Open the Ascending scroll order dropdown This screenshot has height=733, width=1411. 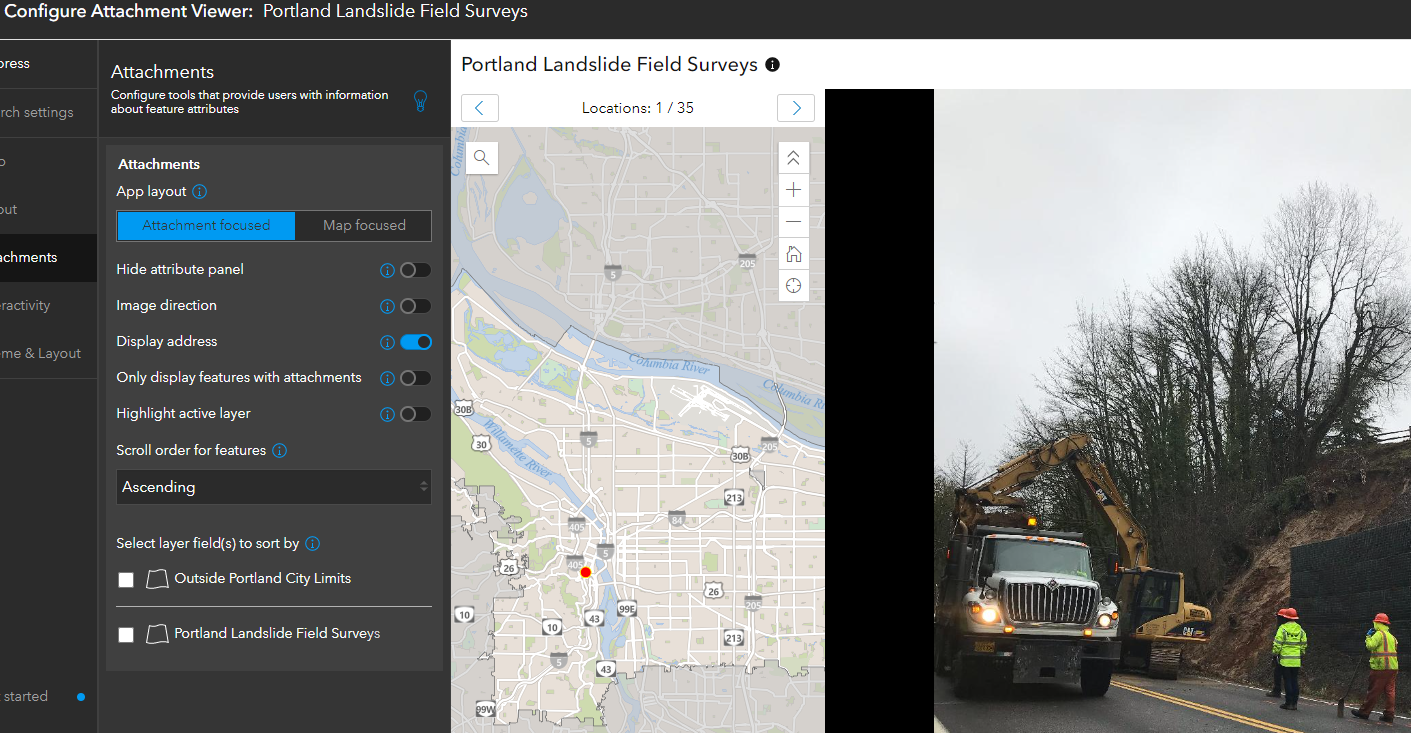click(273, 487)
